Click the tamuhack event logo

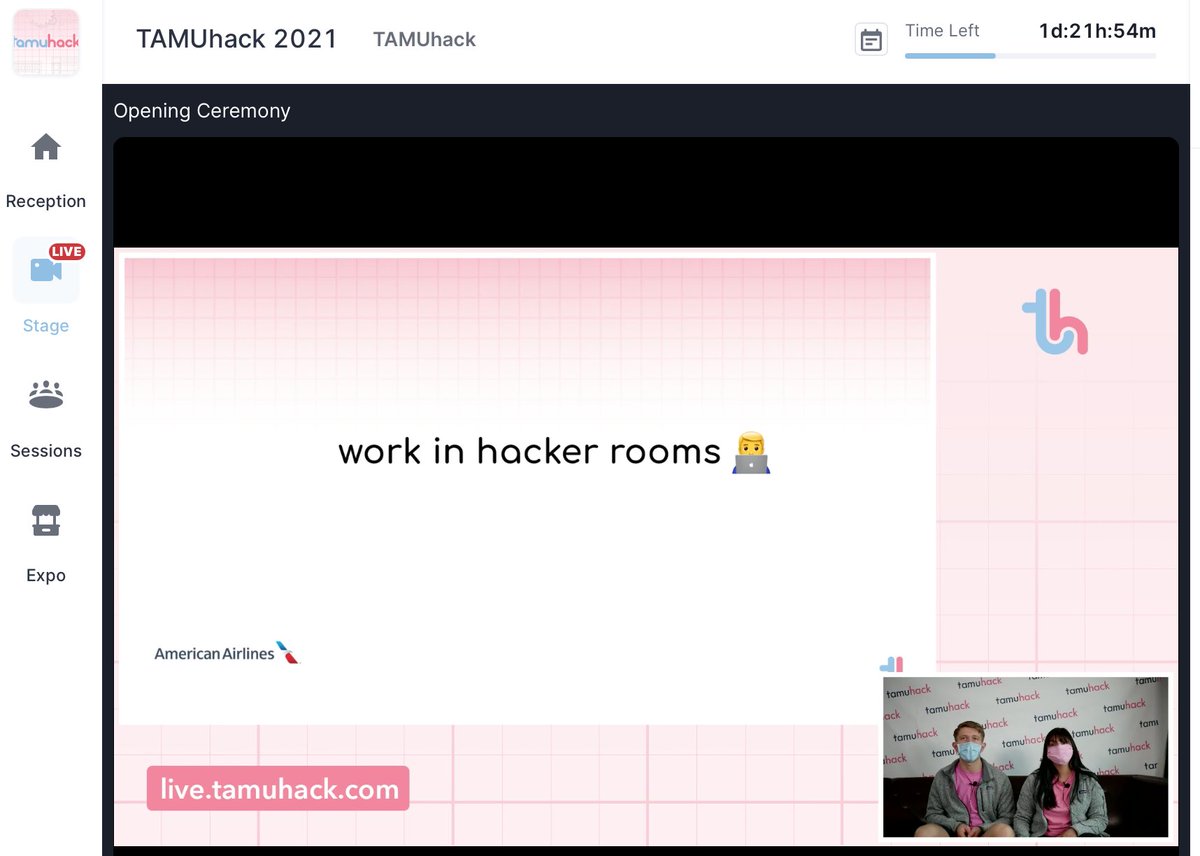pos(46,41)
